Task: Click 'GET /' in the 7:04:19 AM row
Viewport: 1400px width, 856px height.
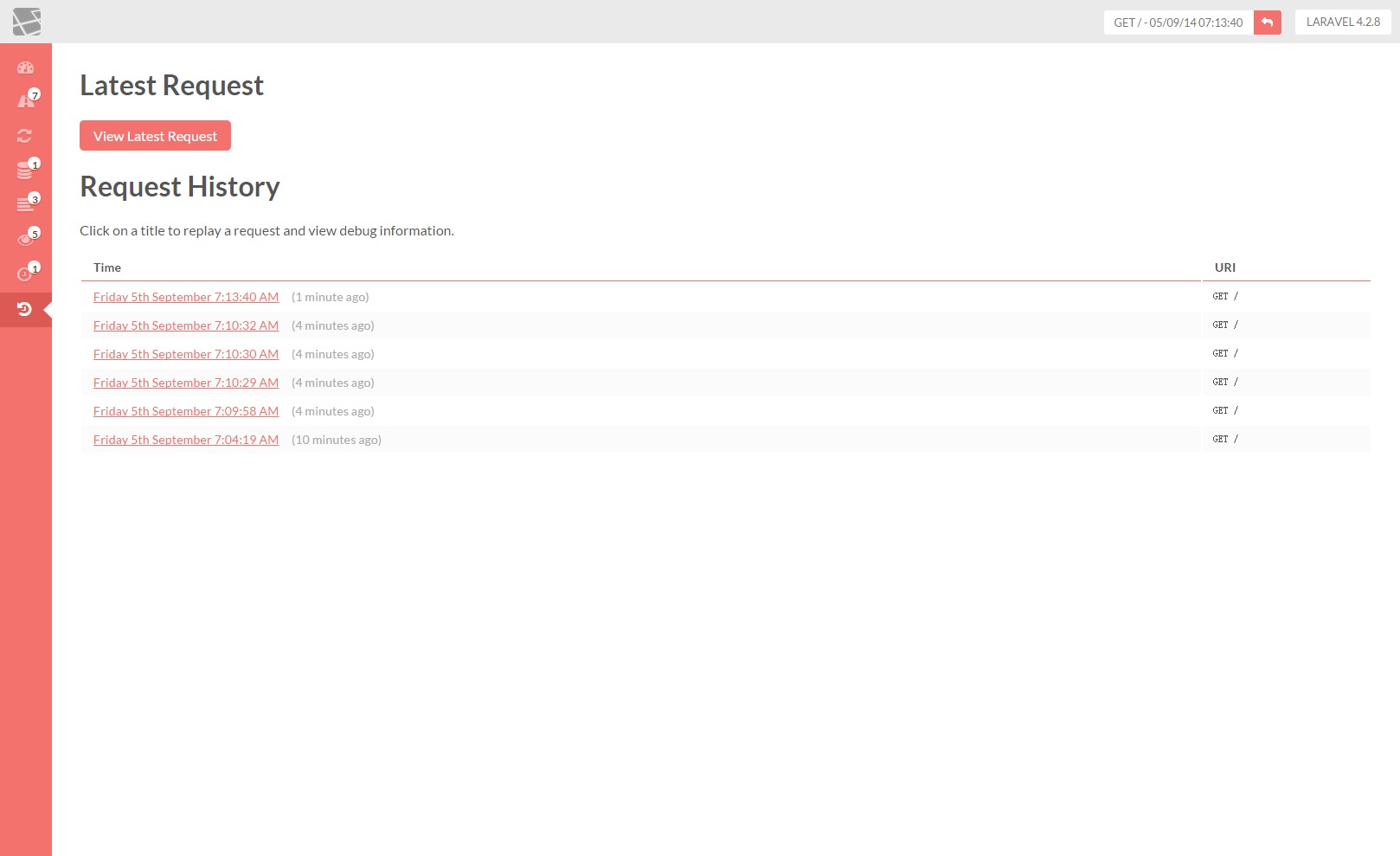Action: pos(1225,439)
